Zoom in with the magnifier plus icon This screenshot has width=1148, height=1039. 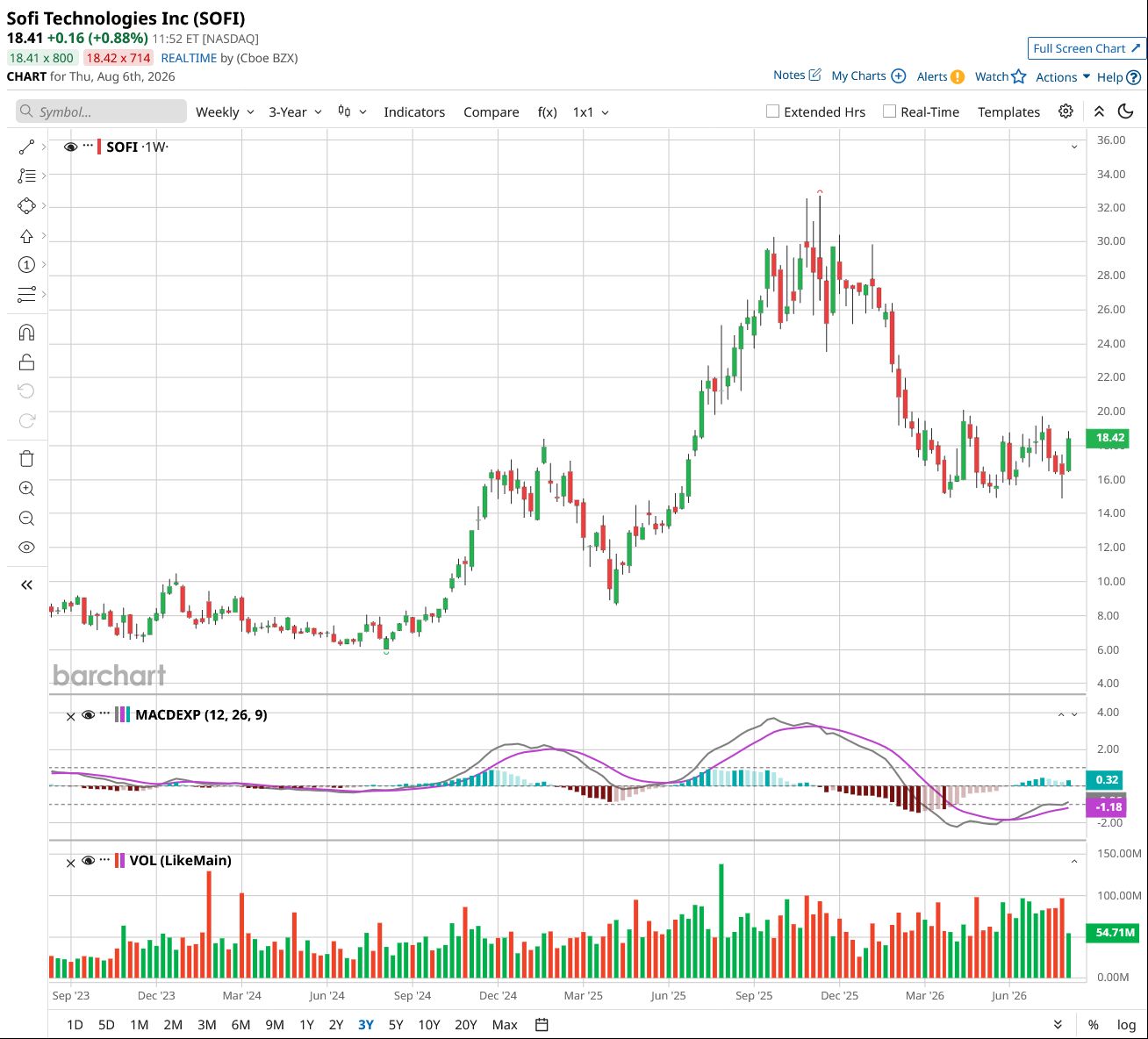pyautogui.click(x=26, y=489)
